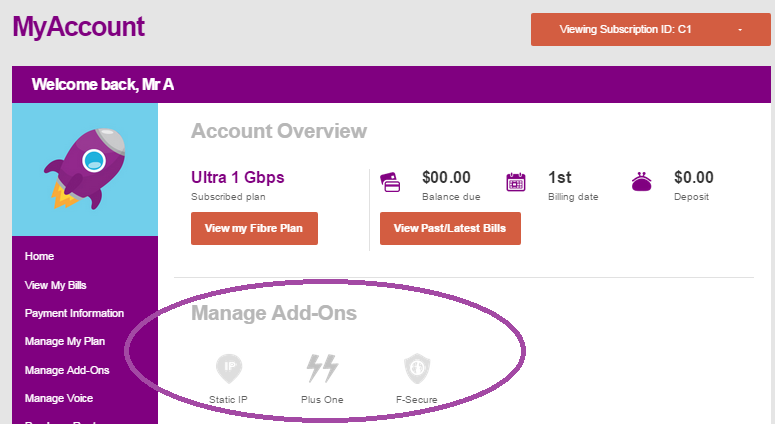The height and width of the screenshot is (424, 775).
Task: Click the Account Overview heading
Action: coord(279,131)
